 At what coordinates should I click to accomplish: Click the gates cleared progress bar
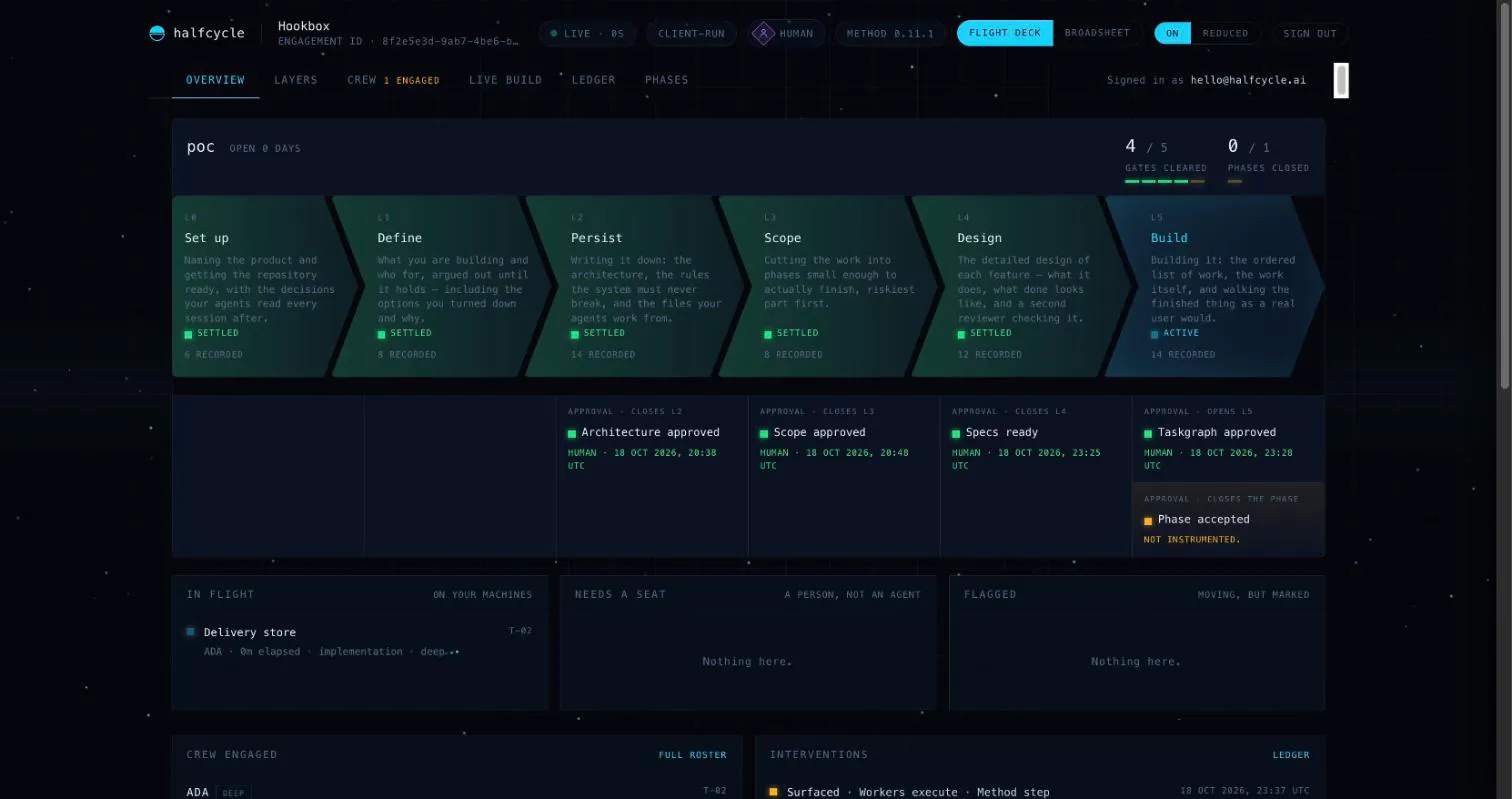[x=1165, y=181]
